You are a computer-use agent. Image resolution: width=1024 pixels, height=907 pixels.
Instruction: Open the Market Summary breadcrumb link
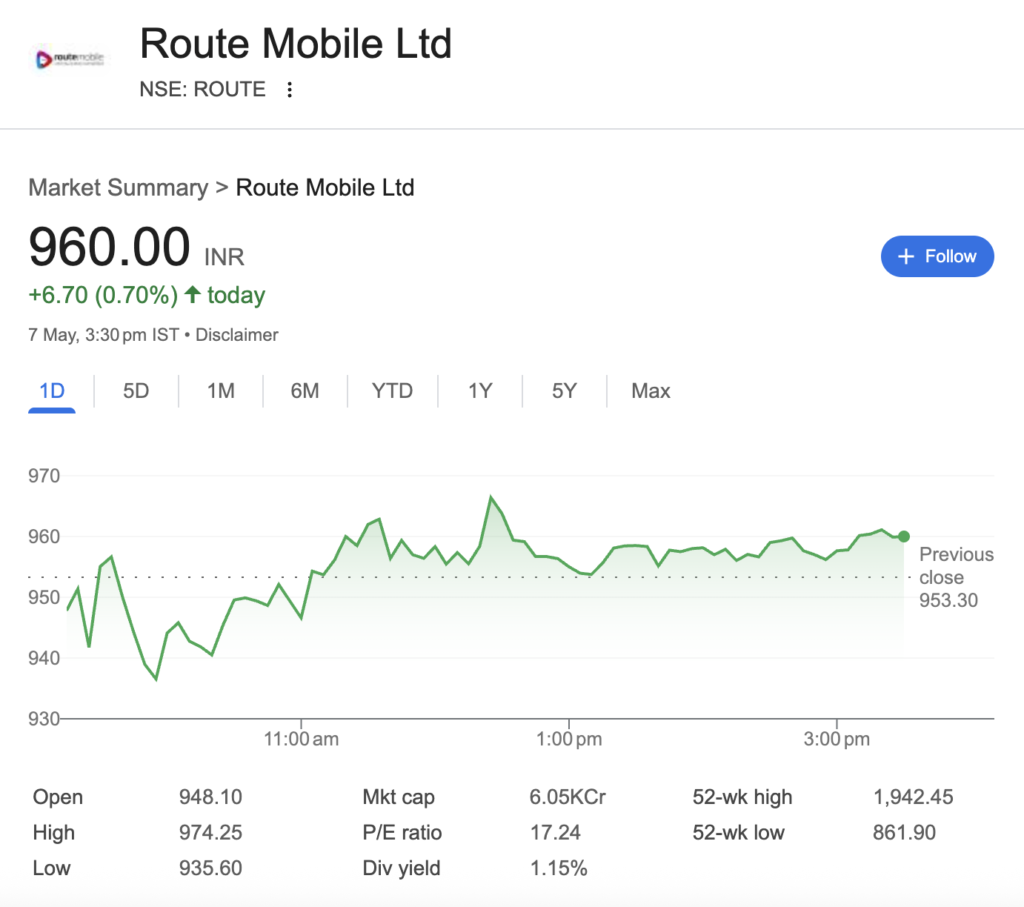(x=118, y=188)
